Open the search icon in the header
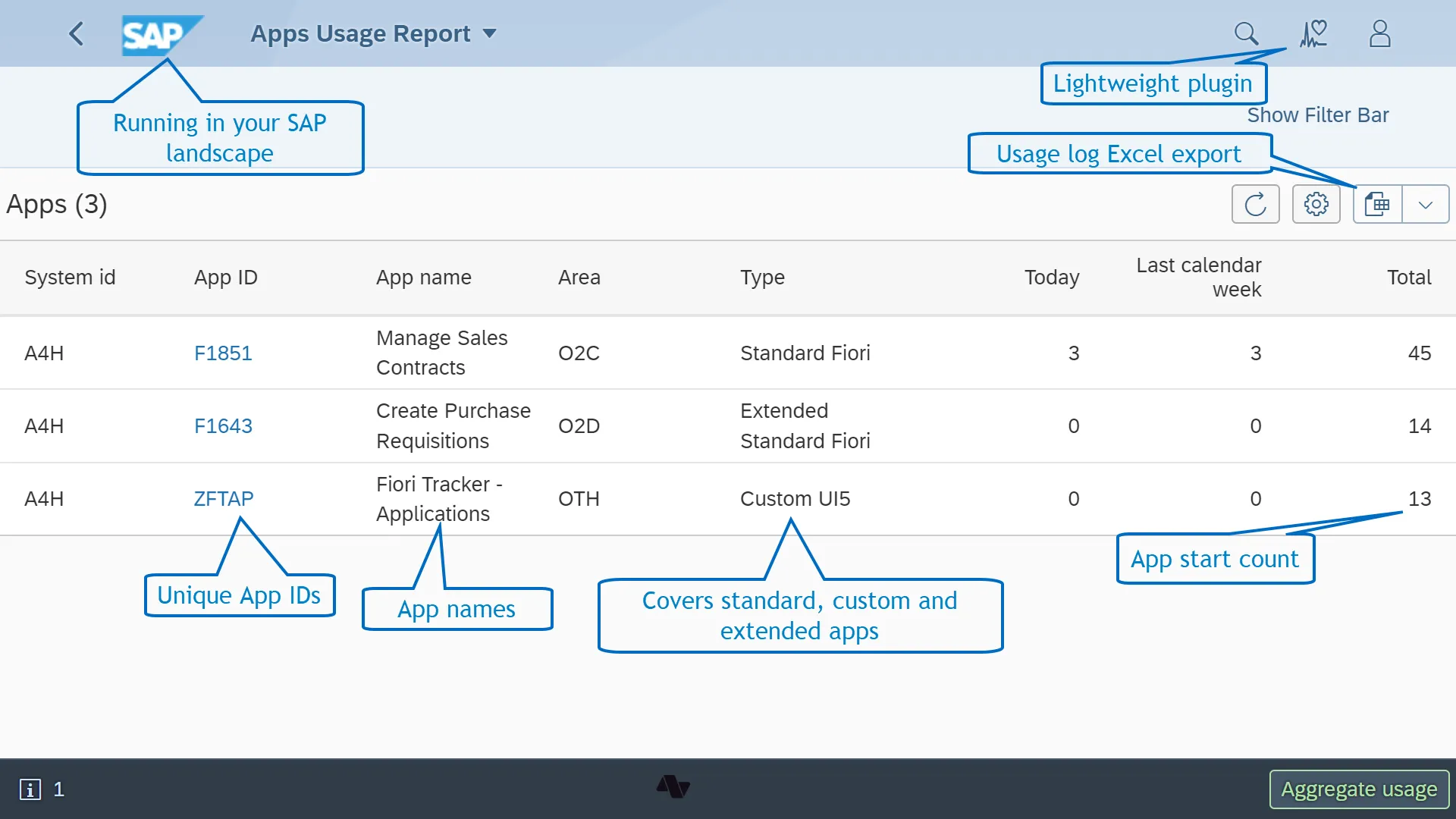 coord(1245,33)
